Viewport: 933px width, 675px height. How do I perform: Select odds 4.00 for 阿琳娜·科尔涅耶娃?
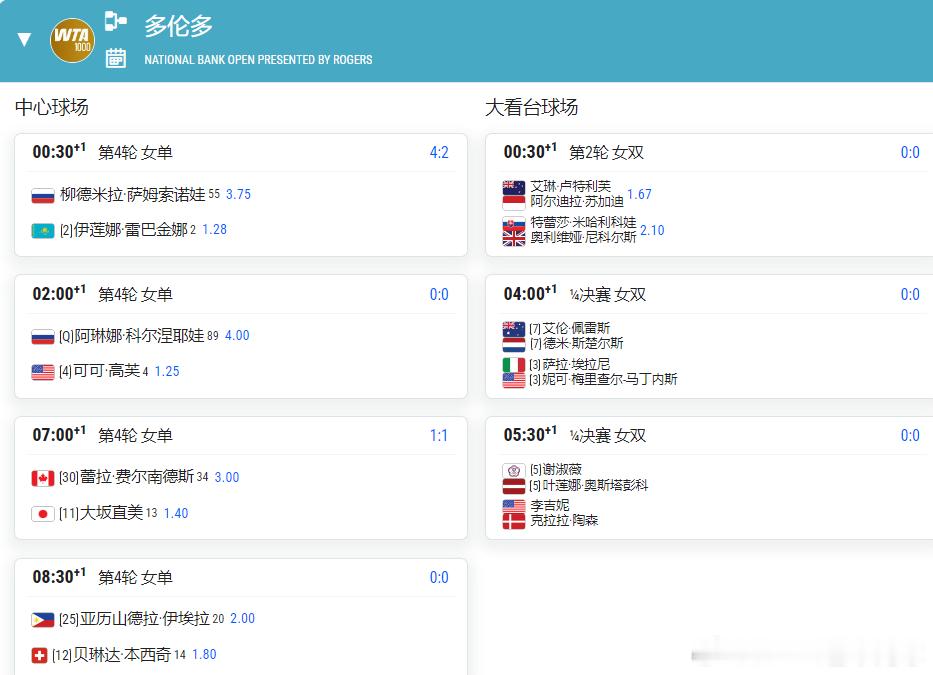pos(237,336)
